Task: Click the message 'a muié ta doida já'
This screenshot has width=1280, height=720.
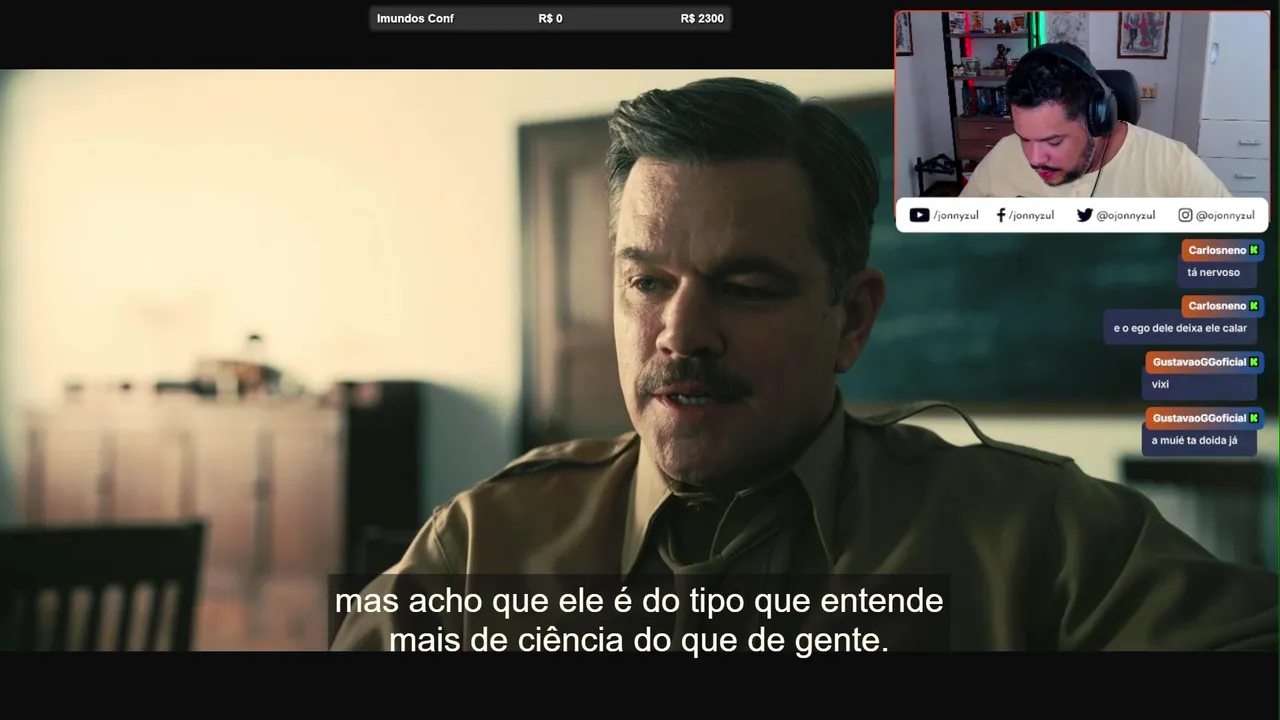Action: click(x=1194, y=440)
